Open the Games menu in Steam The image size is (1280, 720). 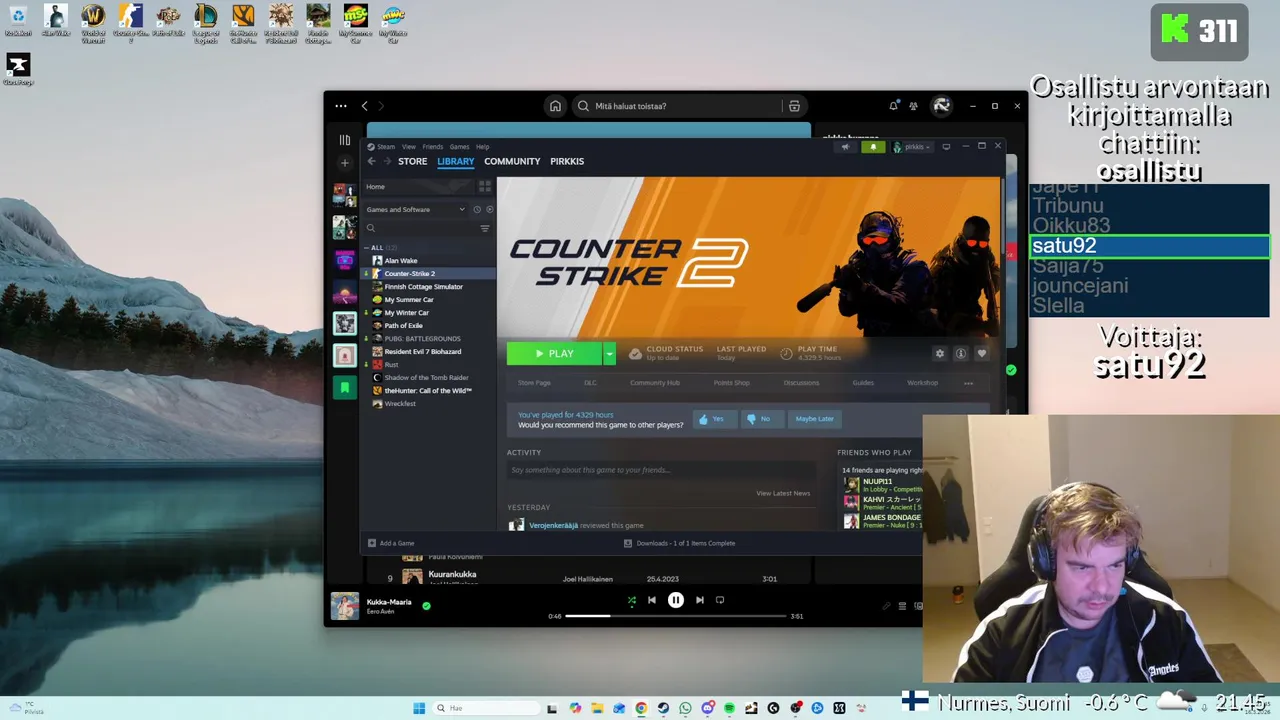pyautogui.click(x=459, y=147)
